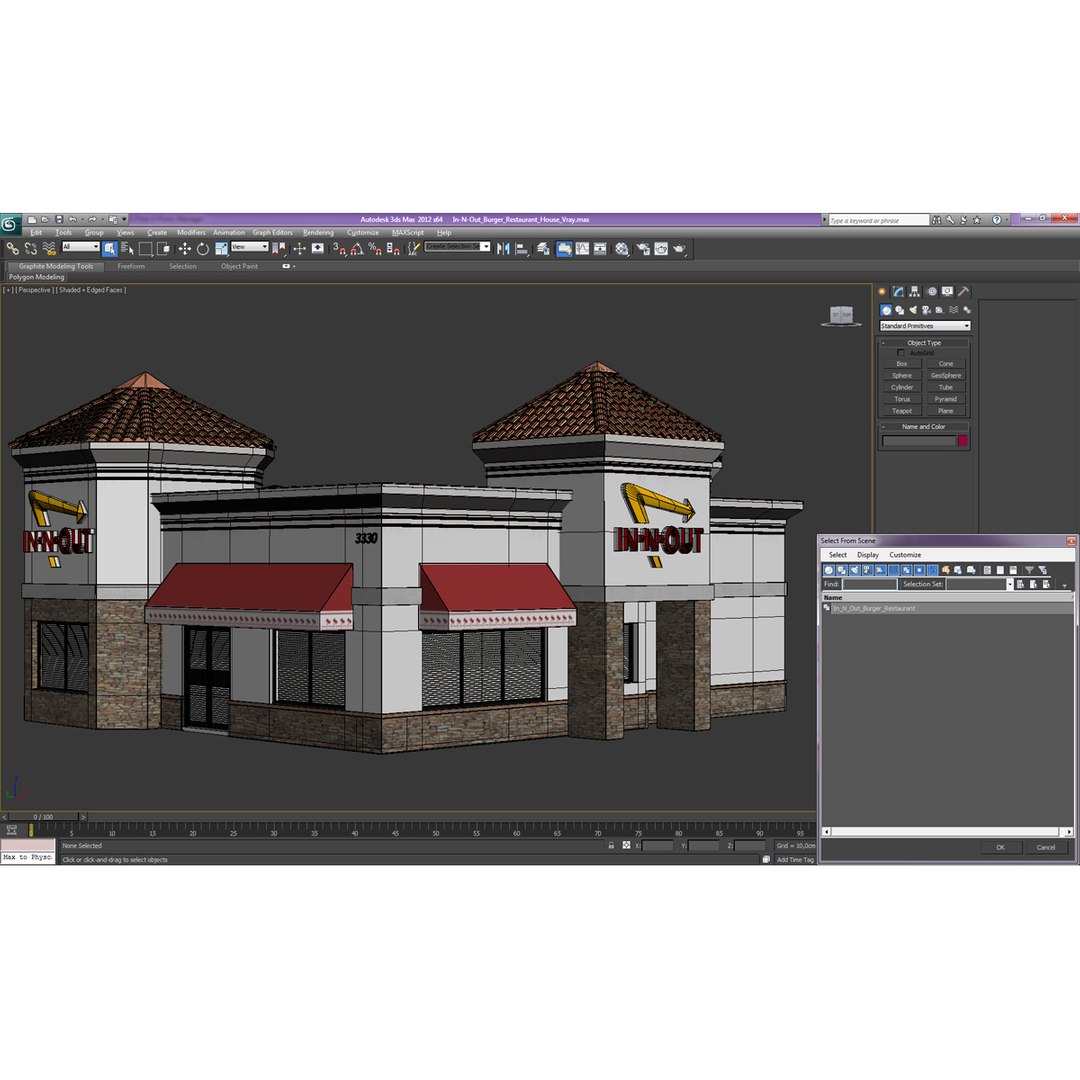Switch to the Freeform ribbon tab
The image size is (1080, 1080).
(x=131, y=266)
